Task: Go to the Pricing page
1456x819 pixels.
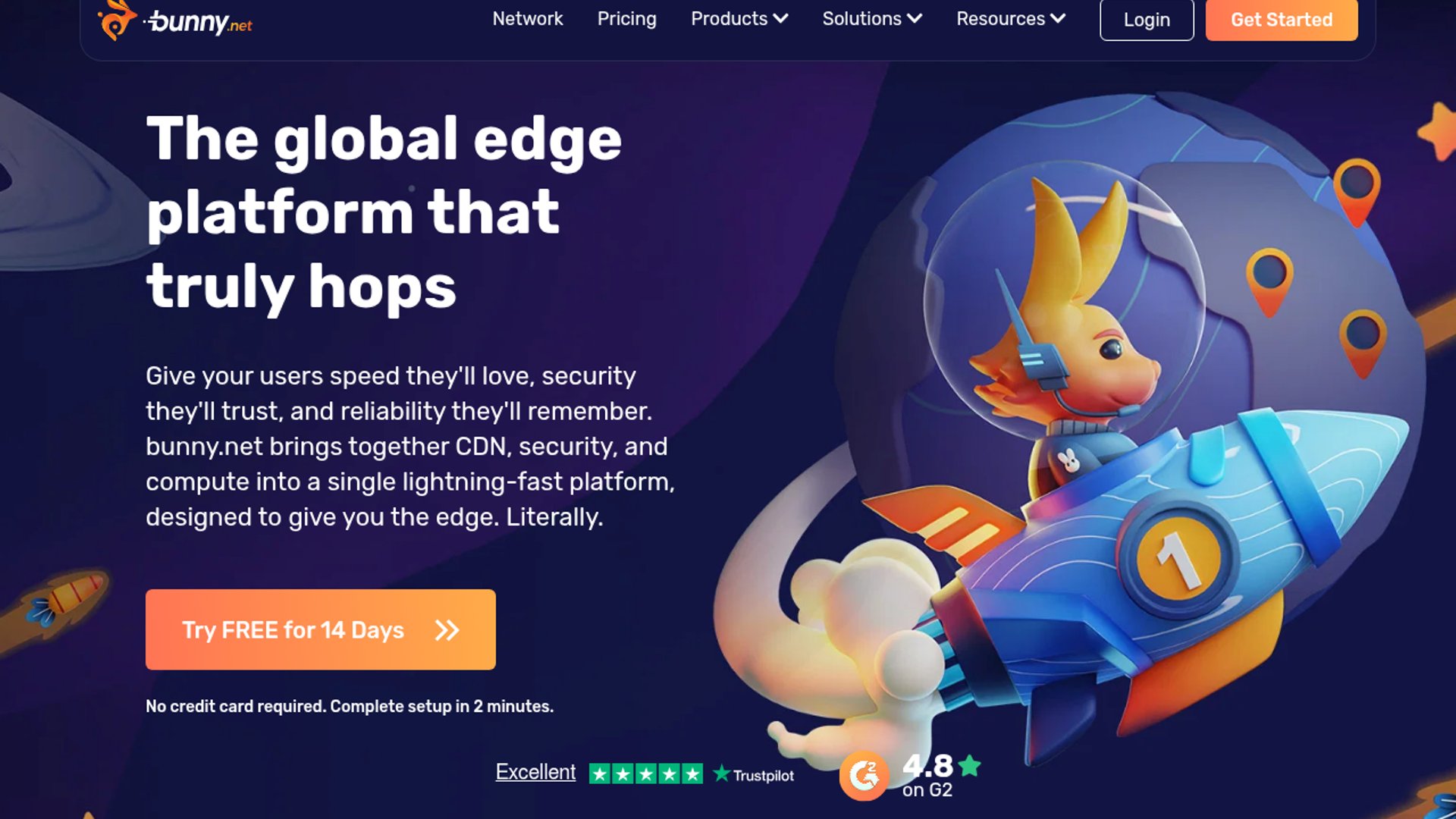Action: [x=626, y=19]
